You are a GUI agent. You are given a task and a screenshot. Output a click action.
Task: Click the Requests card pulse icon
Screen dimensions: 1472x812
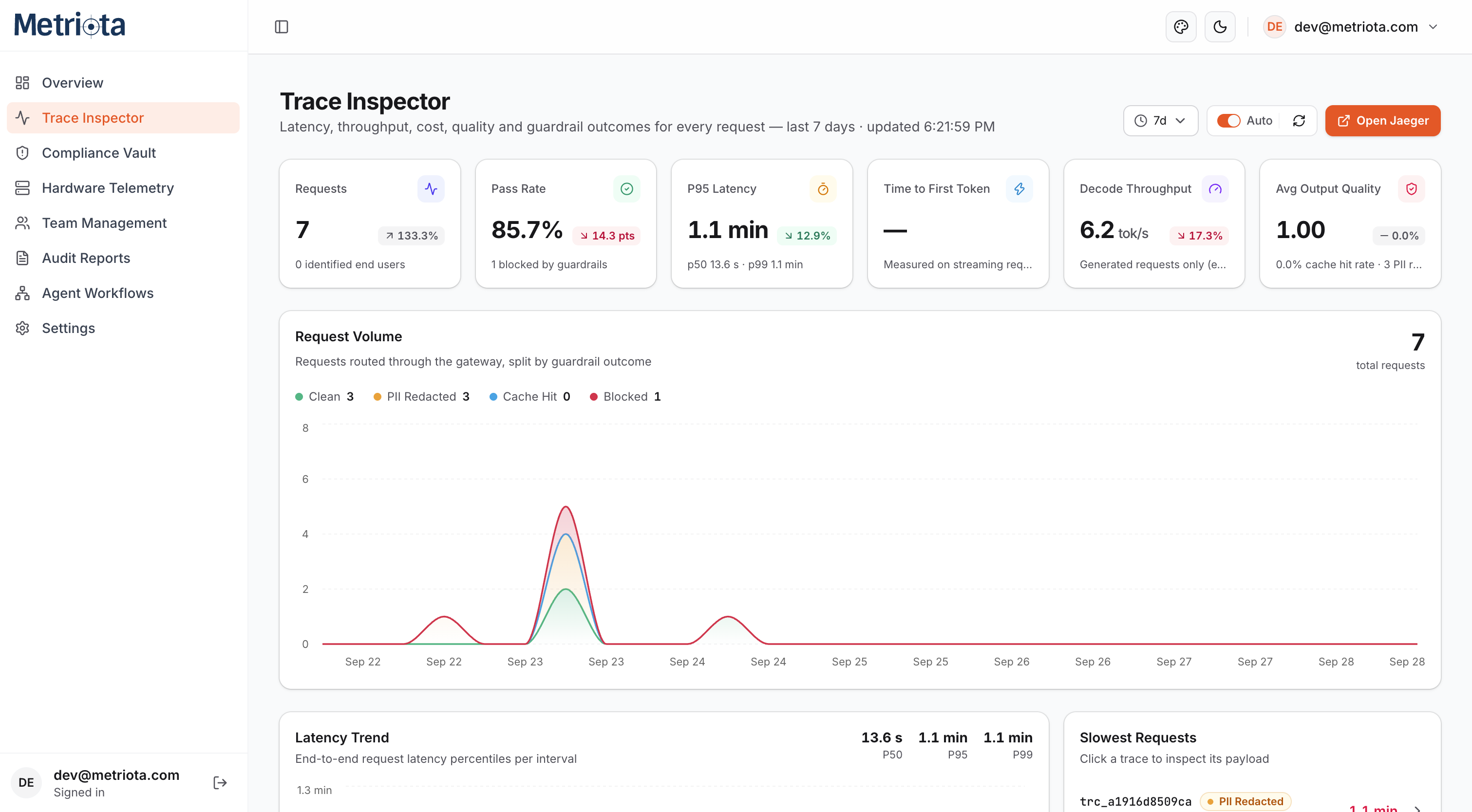(431, 188)
